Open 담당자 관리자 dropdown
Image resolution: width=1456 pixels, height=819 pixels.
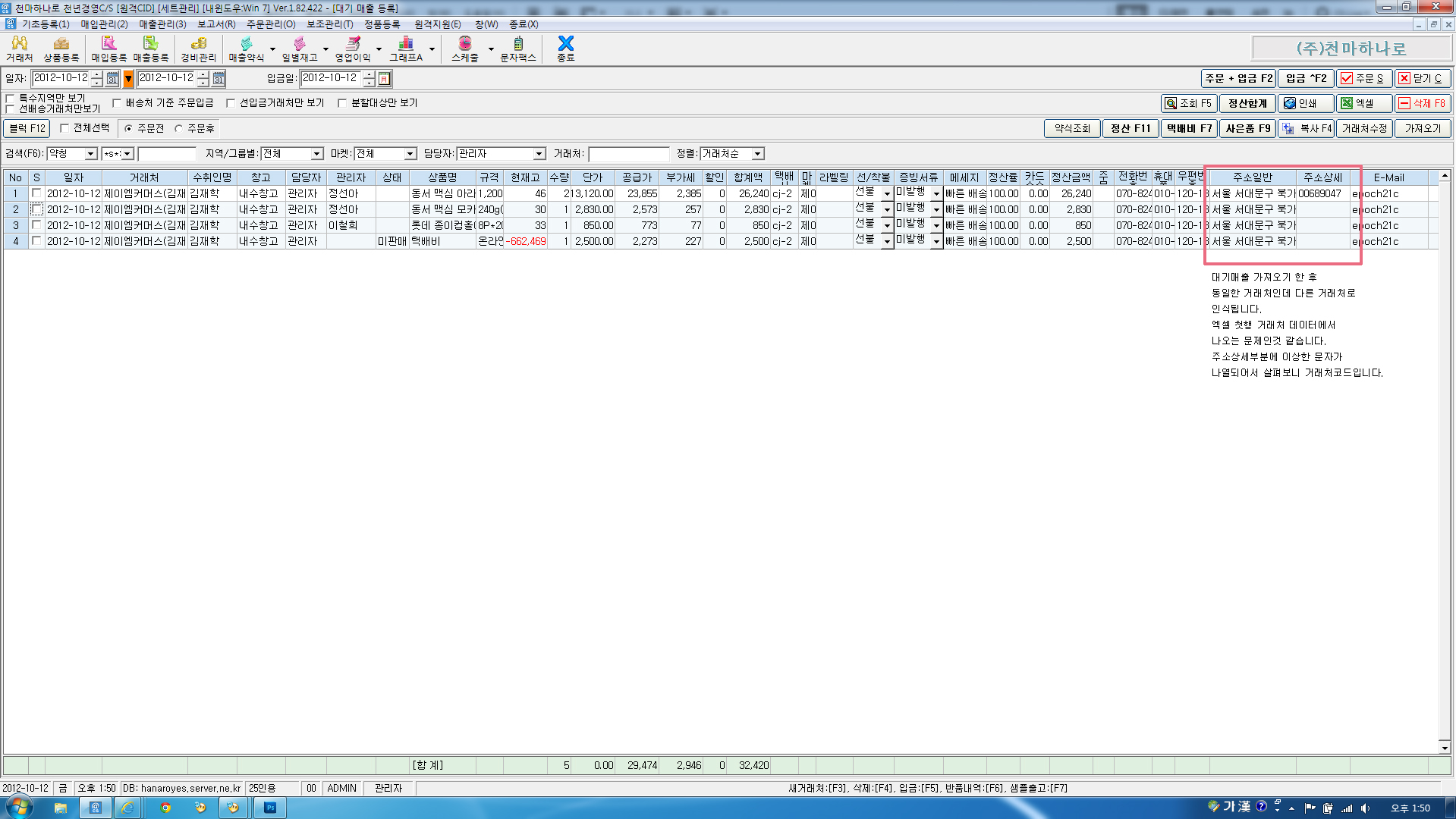[x=539, y=154]
